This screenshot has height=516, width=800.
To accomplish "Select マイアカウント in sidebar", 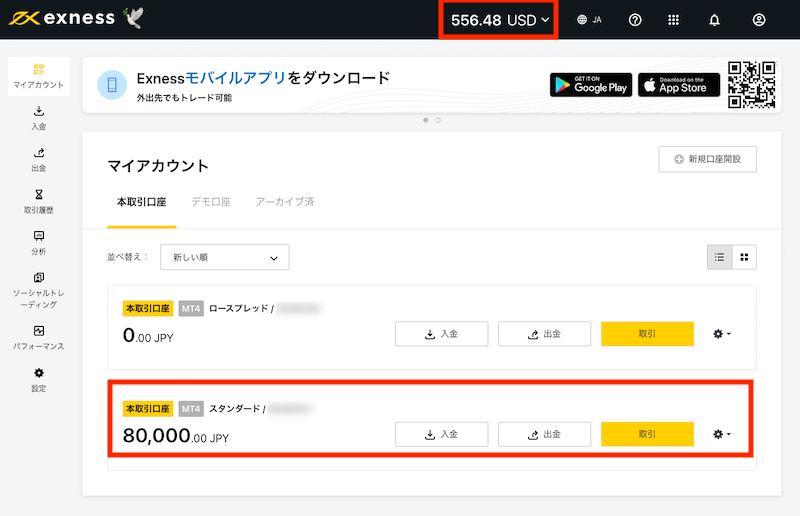I will 39,77.
